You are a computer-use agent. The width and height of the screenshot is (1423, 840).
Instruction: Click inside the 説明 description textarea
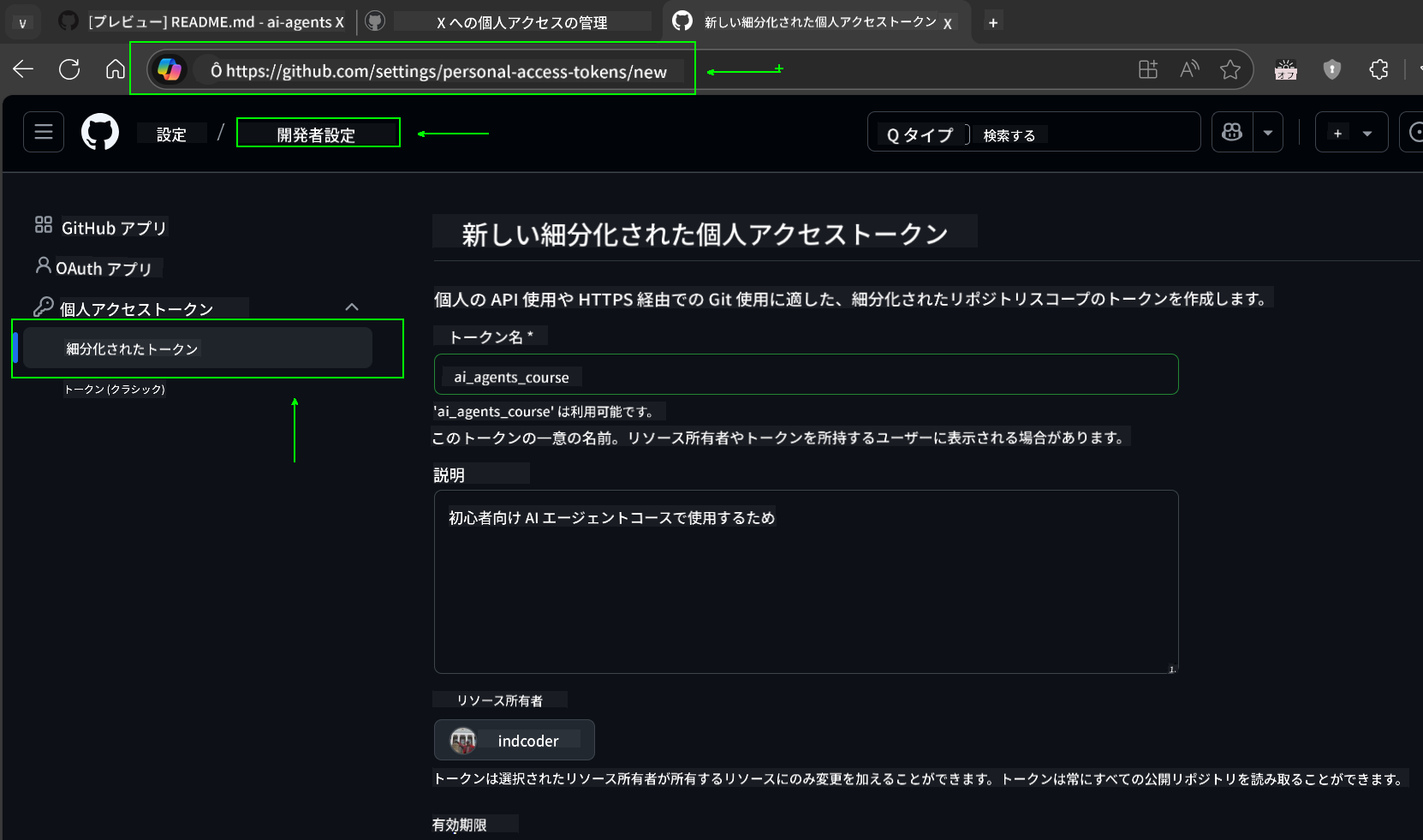click(x=806, y=581)
